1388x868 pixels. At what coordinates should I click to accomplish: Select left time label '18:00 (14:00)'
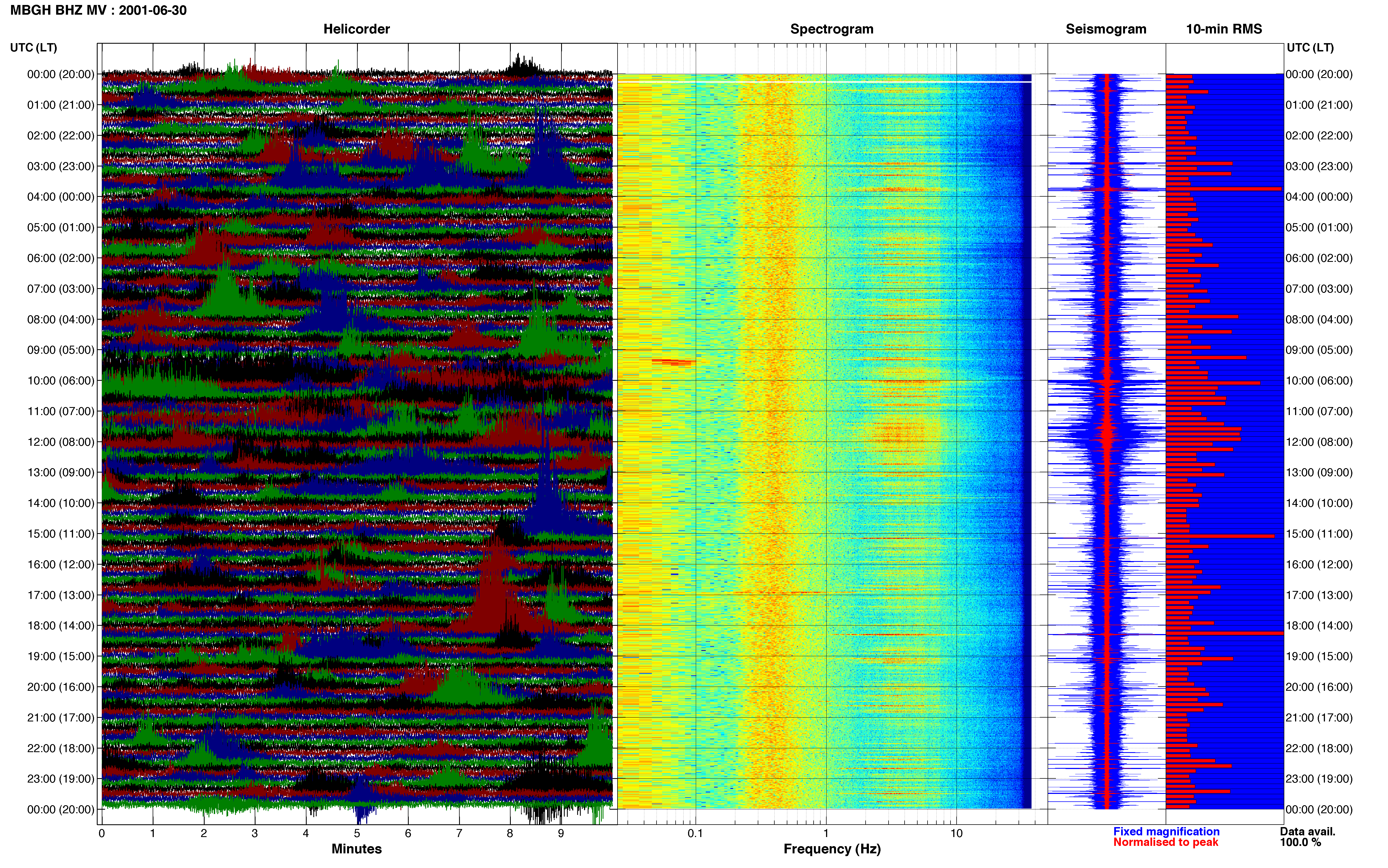tap(61, 626)
